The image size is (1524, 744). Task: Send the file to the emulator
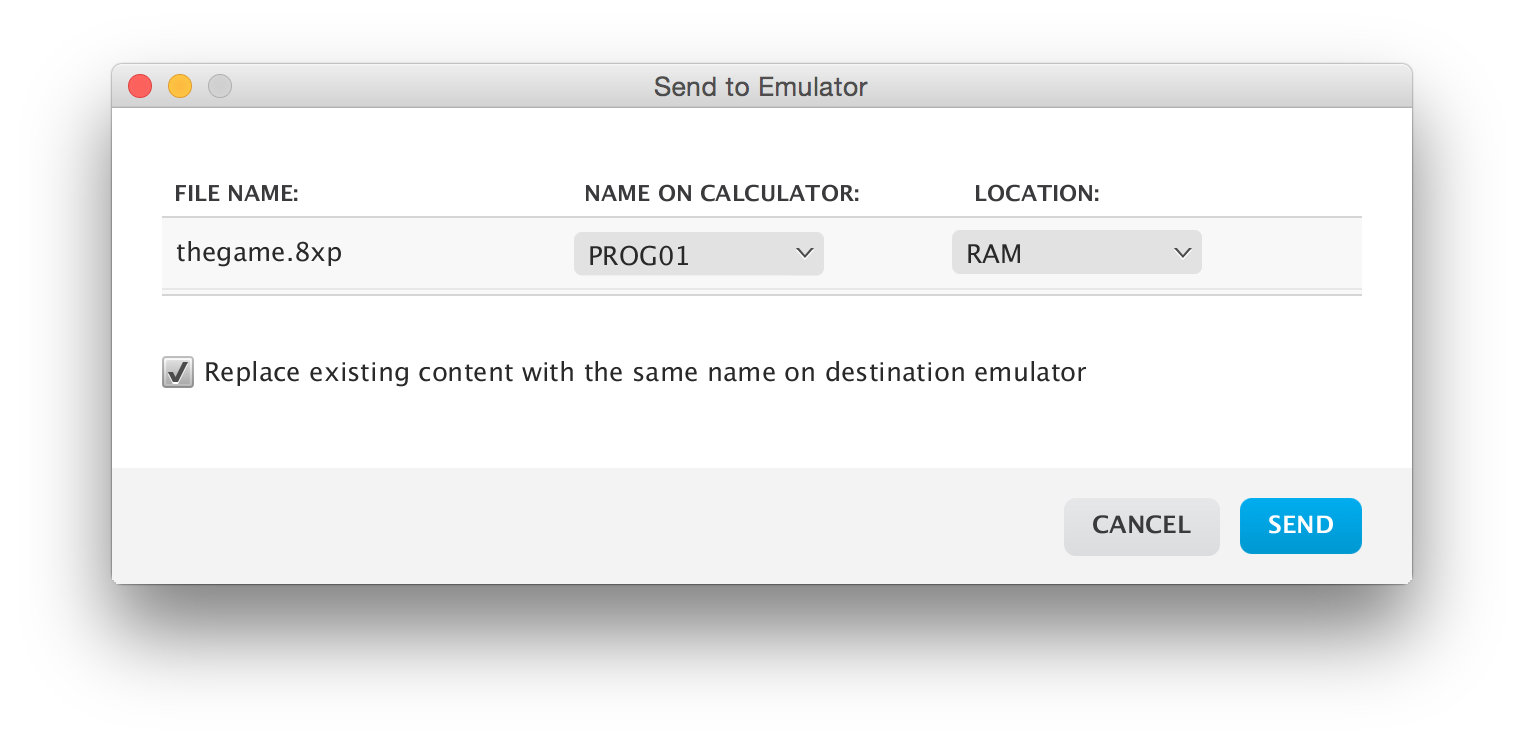[1301, 525]
